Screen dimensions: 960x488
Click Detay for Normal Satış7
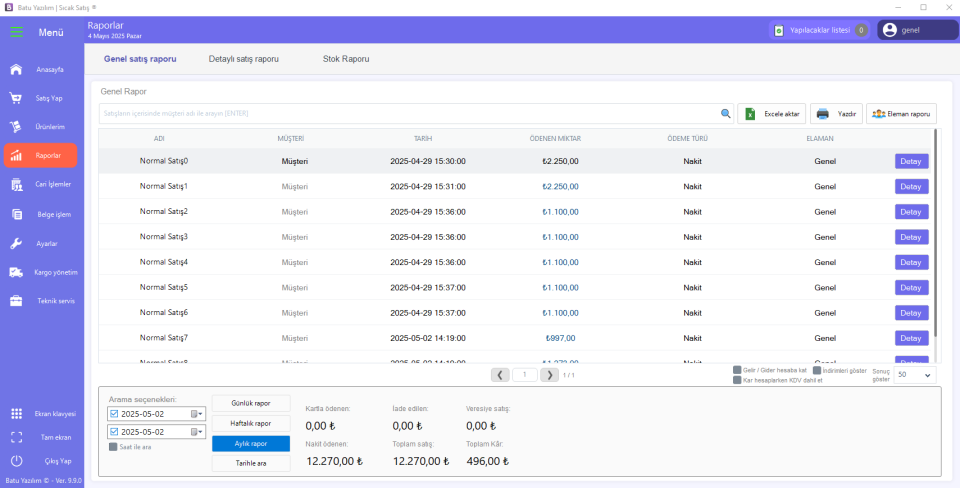pos(911,338)
